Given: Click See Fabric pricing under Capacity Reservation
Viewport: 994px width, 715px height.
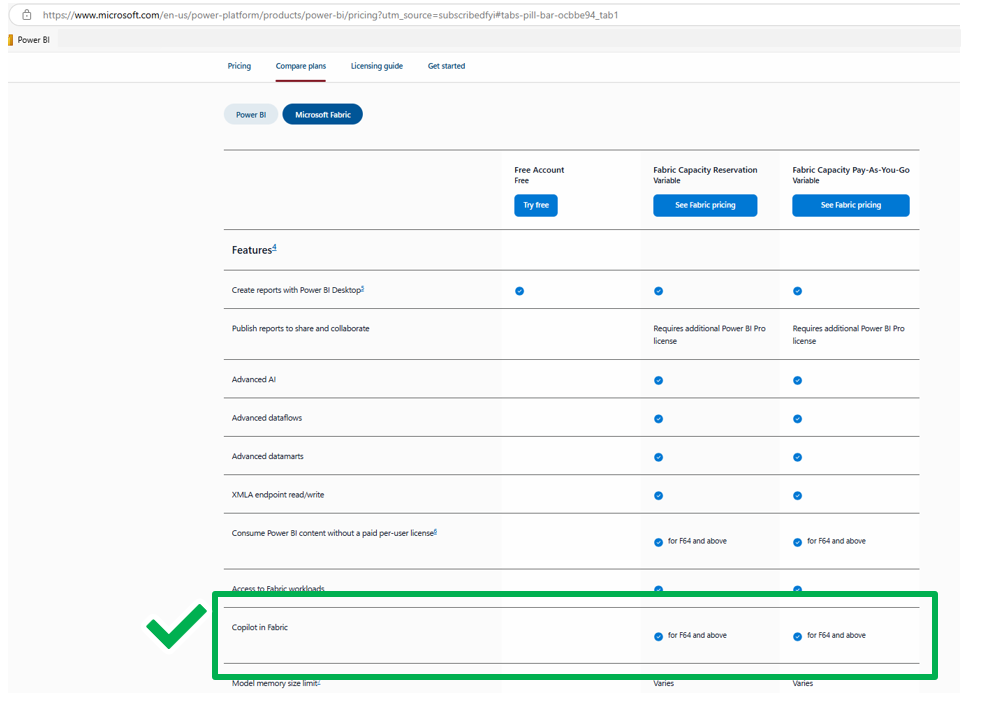Looking at the screenshot, I should [x=705, y=205].
